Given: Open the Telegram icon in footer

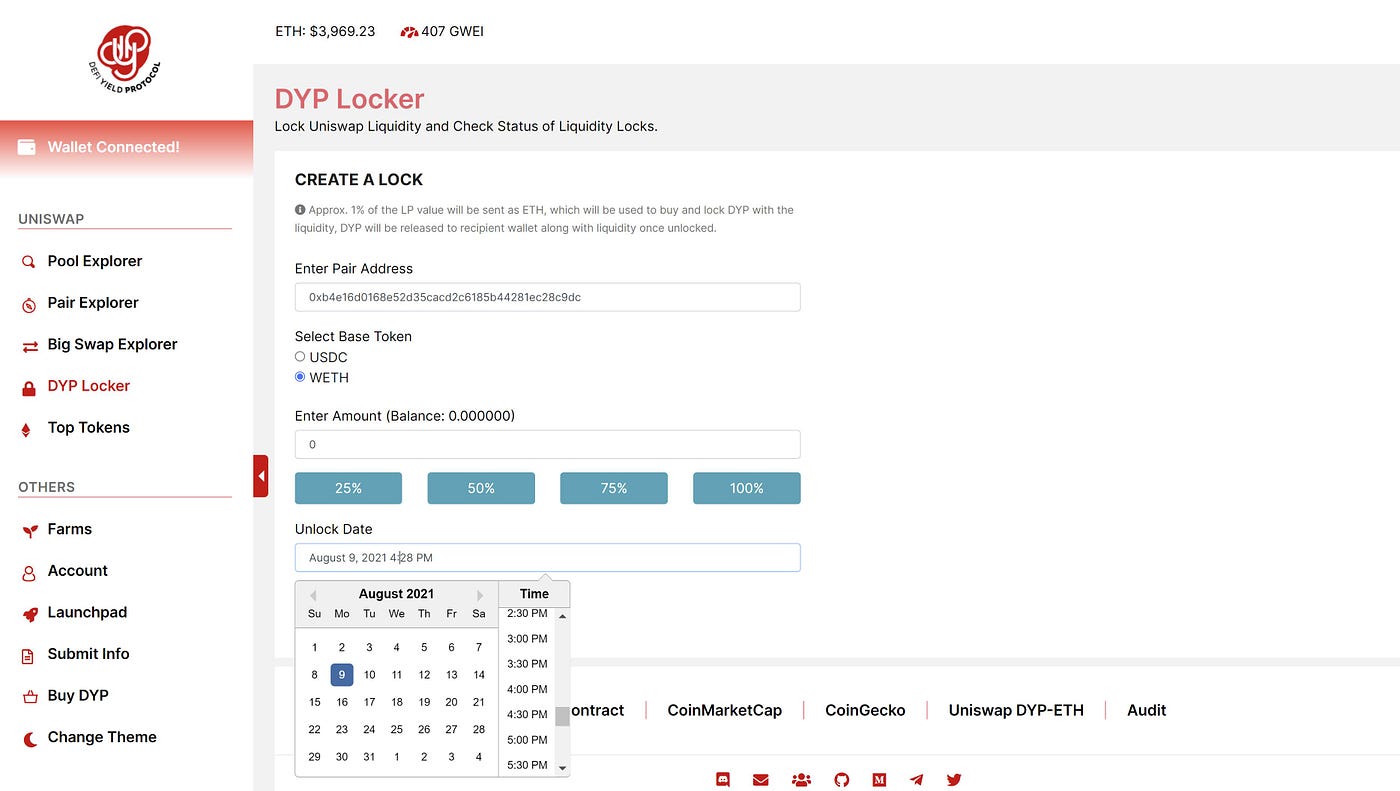Looking at the screenshot, I should tap(916, 779).
